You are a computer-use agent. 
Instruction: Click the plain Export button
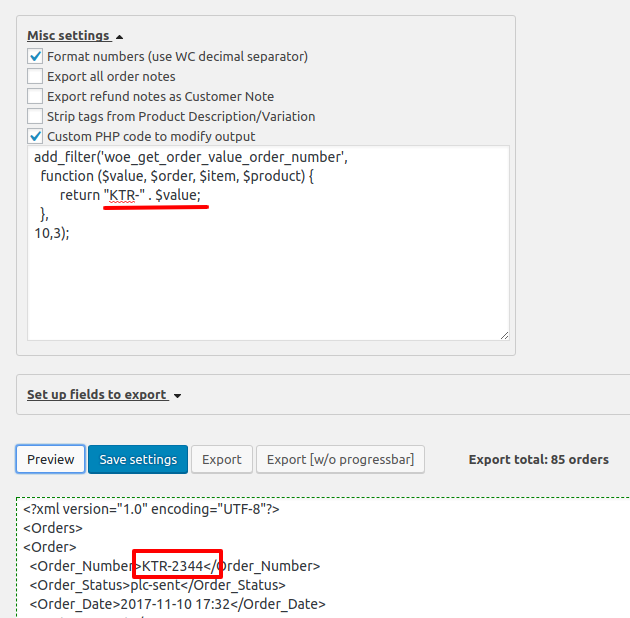pos(222,460)
